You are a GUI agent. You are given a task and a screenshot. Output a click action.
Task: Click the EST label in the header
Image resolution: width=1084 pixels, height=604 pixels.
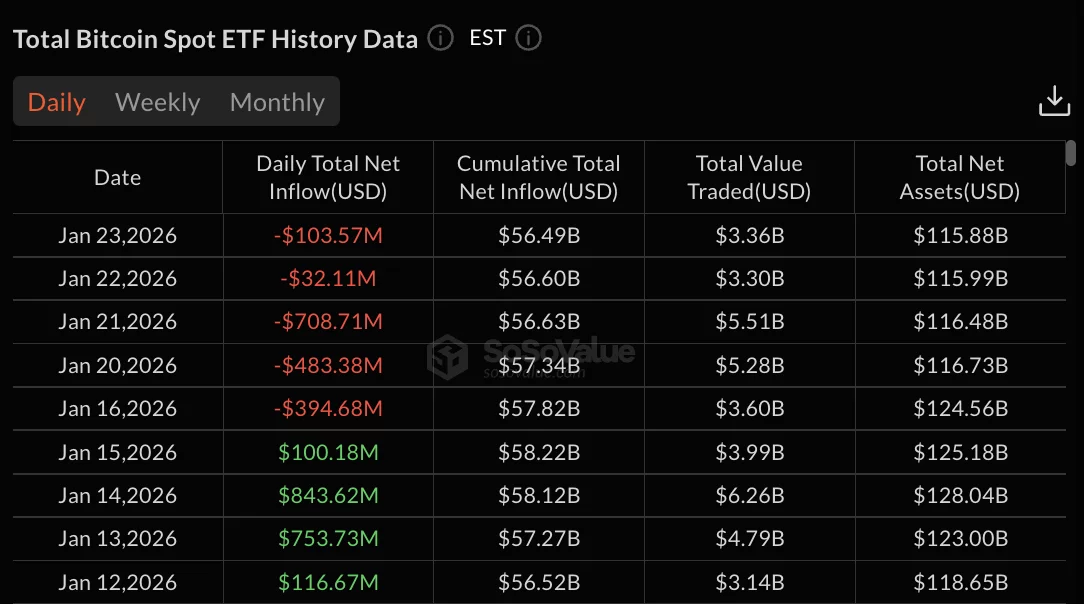(486, 37)
